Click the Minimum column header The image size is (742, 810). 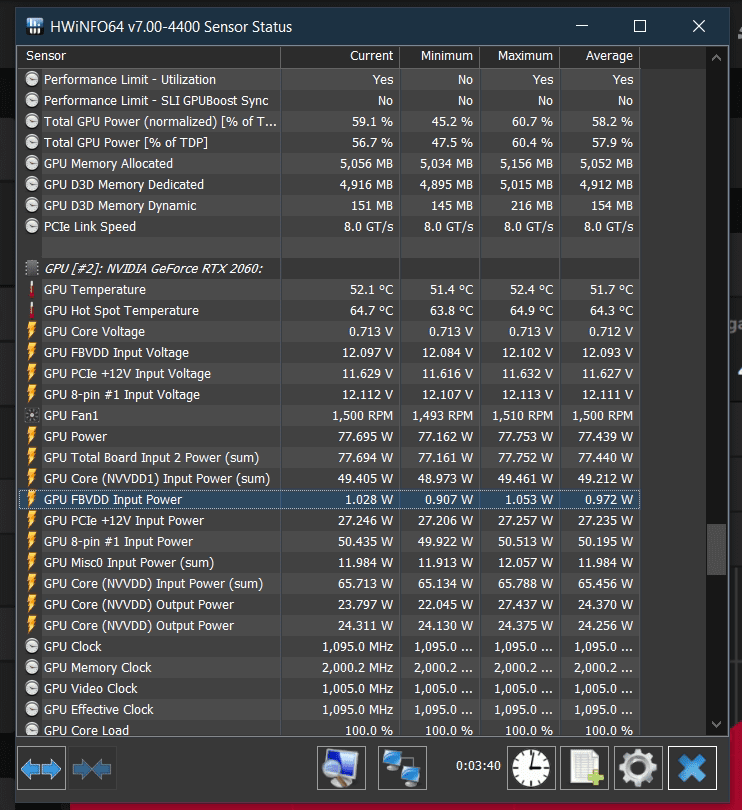click(x=440, y=56)
